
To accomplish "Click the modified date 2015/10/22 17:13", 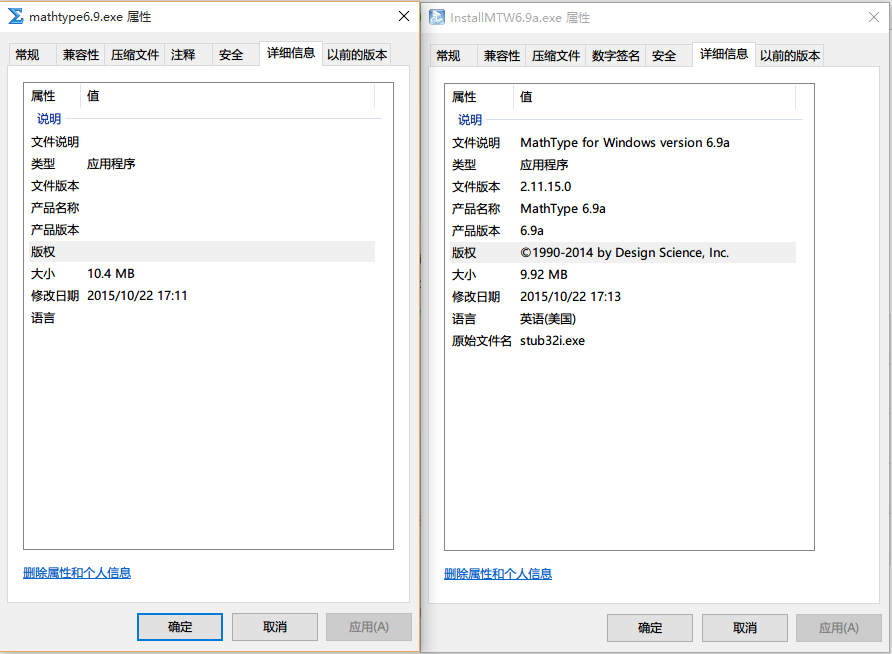I will (571, 297).
